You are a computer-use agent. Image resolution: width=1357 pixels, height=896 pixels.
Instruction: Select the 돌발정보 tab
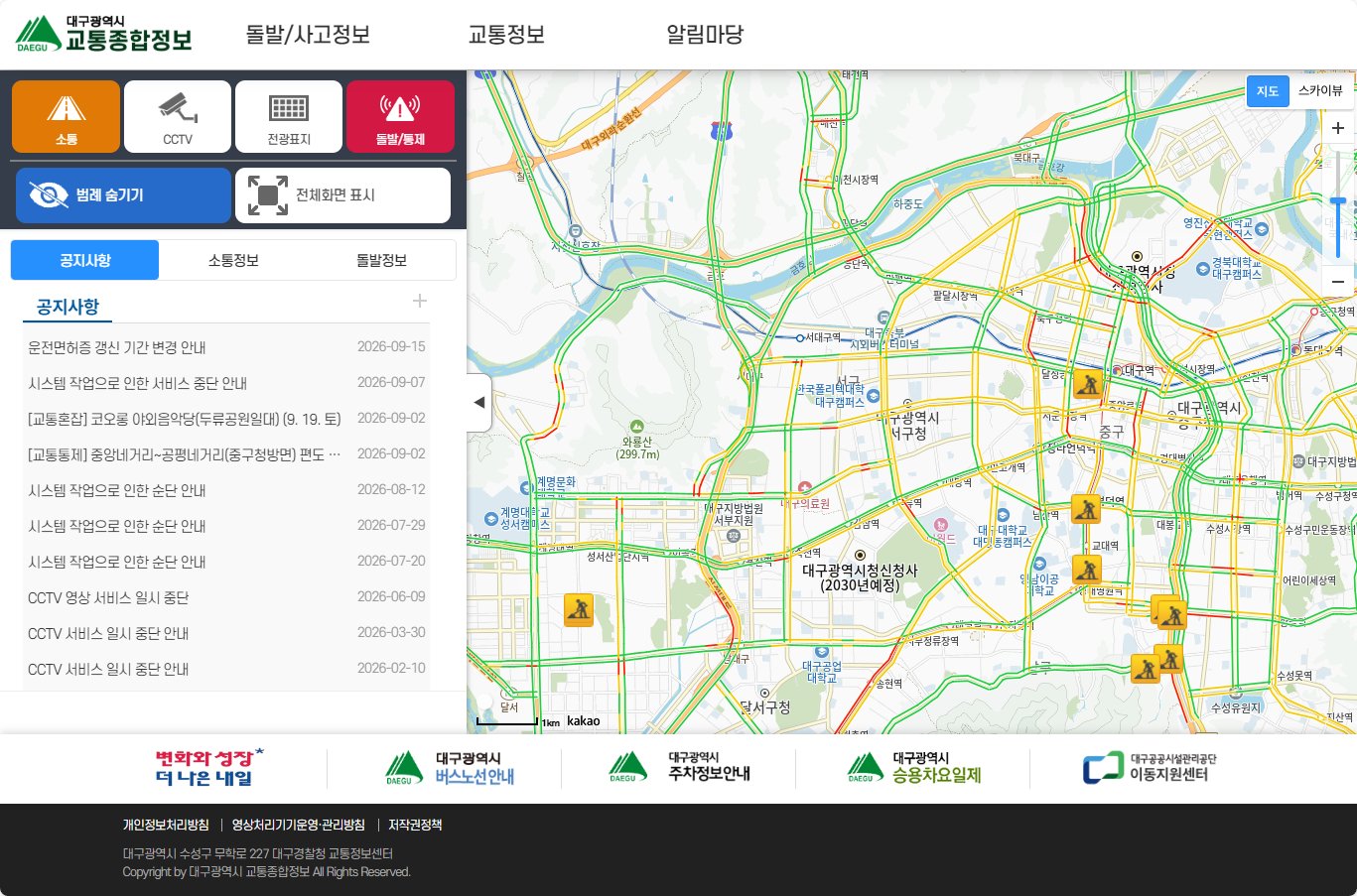pos(381,260)
